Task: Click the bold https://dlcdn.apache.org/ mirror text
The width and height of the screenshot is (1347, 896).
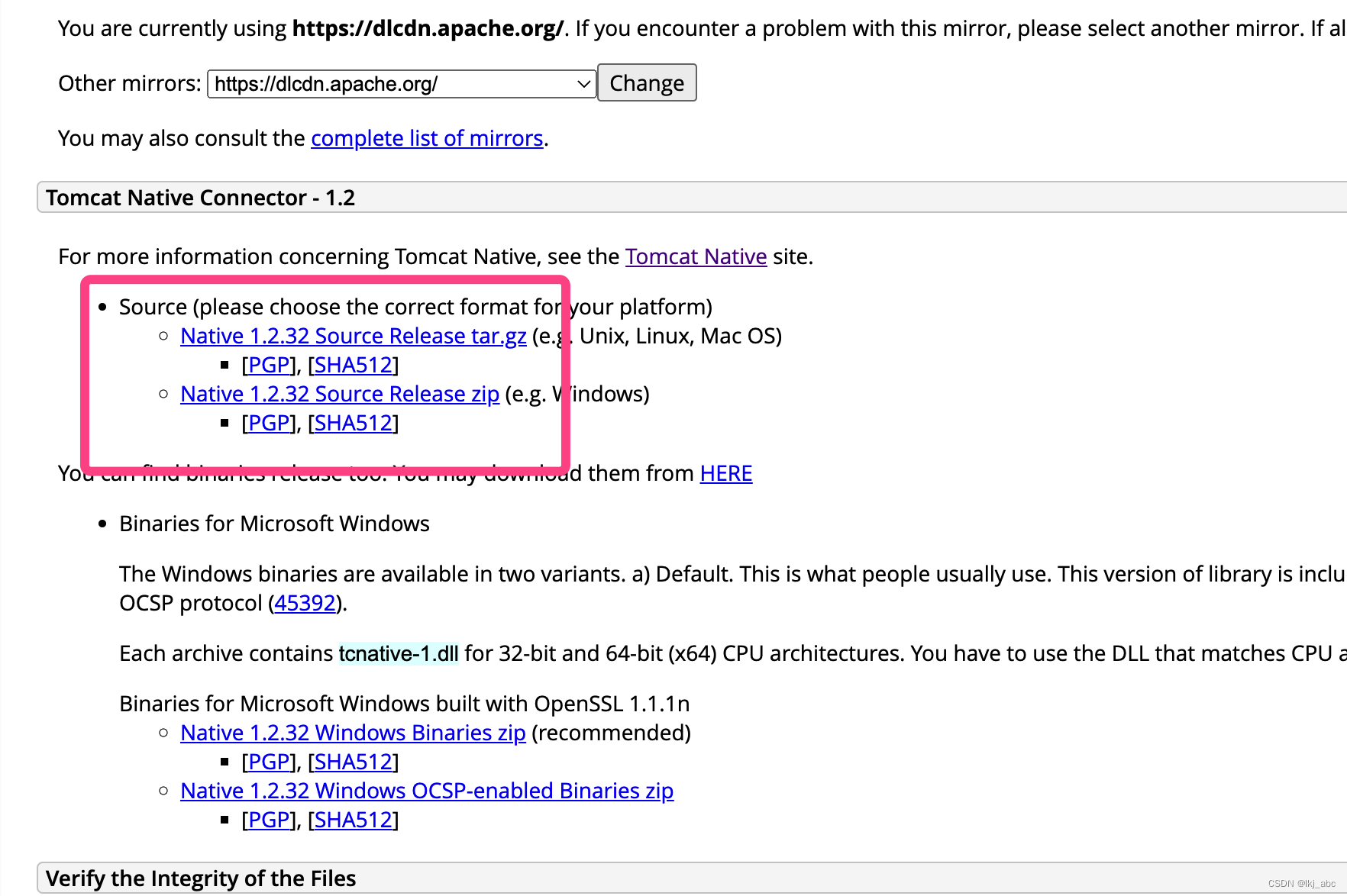Action: click(428, 28)
